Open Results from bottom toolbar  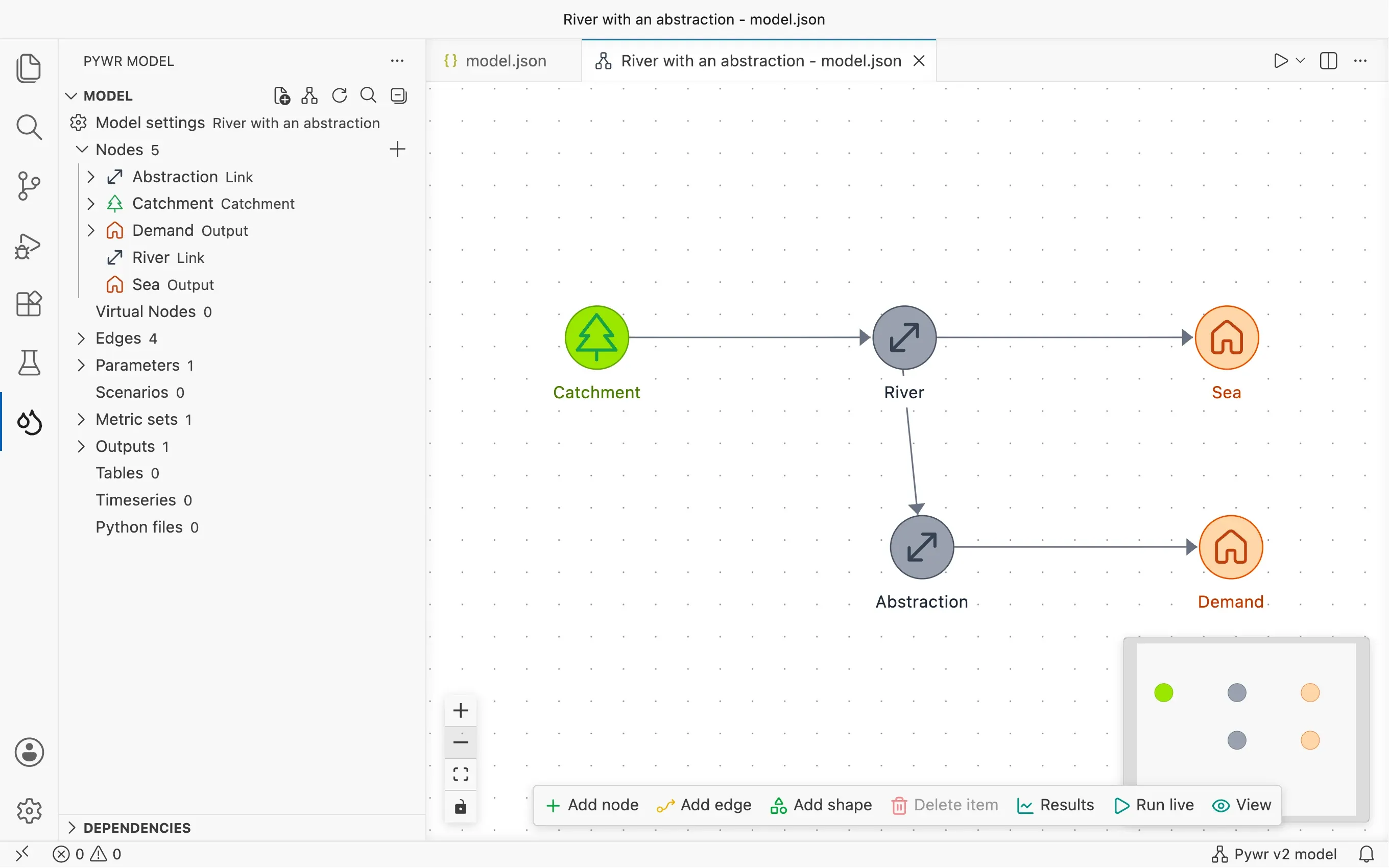click(1056, 805)
